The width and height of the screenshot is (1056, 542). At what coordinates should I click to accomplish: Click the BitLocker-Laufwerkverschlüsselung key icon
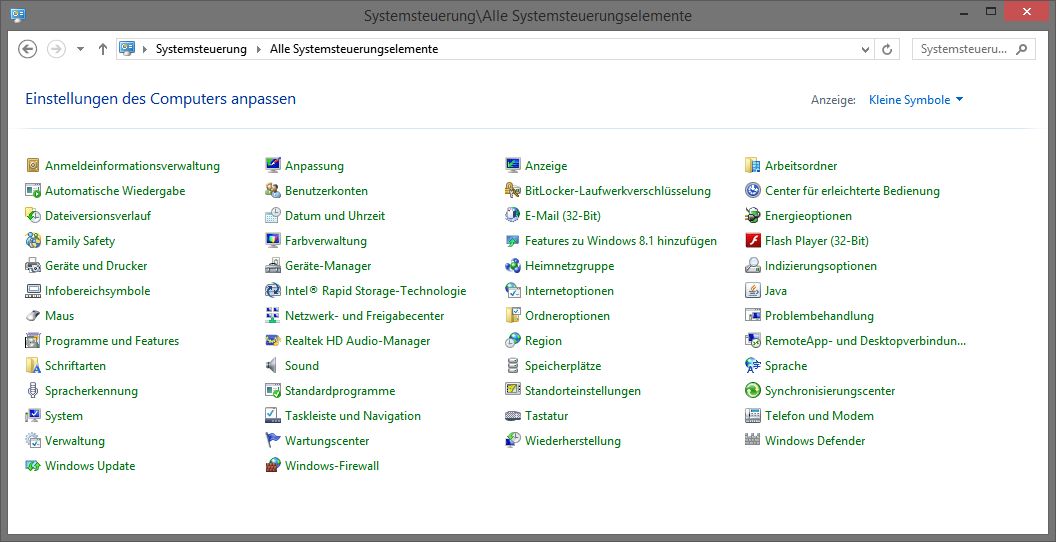(x=513, y=191)
